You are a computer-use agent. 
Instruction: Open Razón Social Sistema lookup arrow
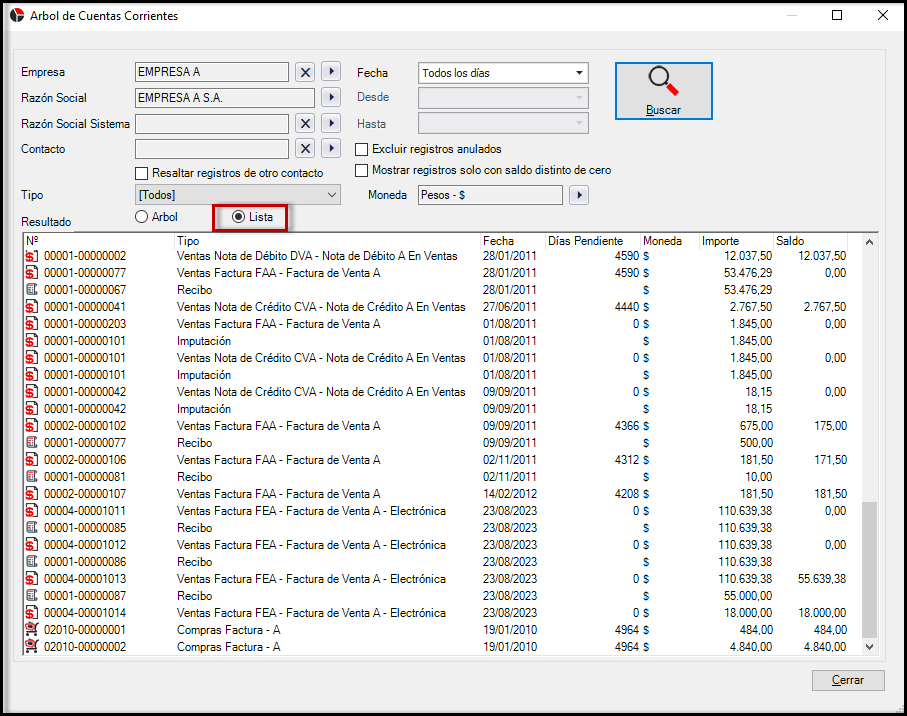tap(331, 123)
